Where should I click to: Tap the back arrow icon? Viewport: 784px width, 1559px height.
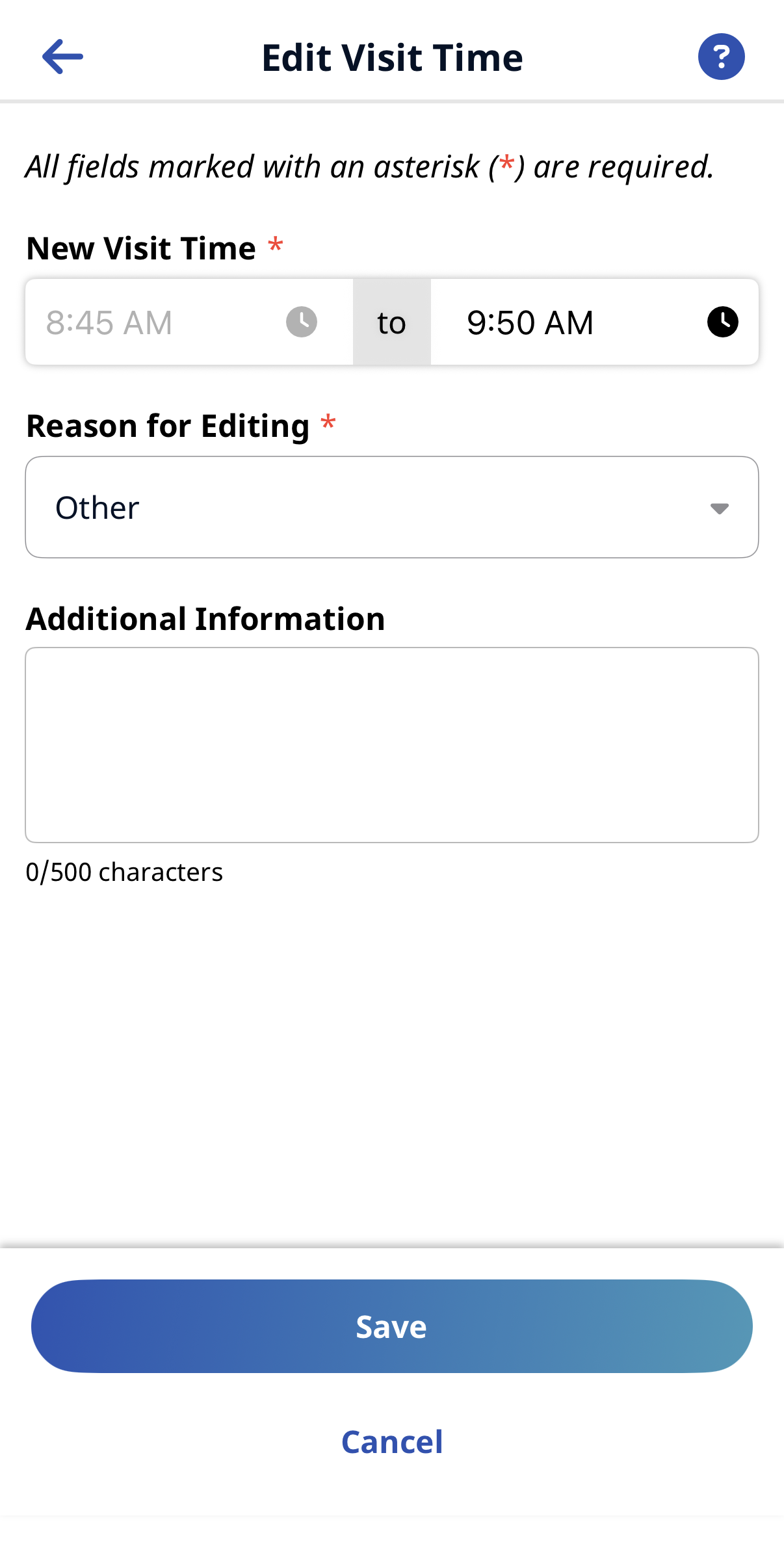tap(62, 57)
